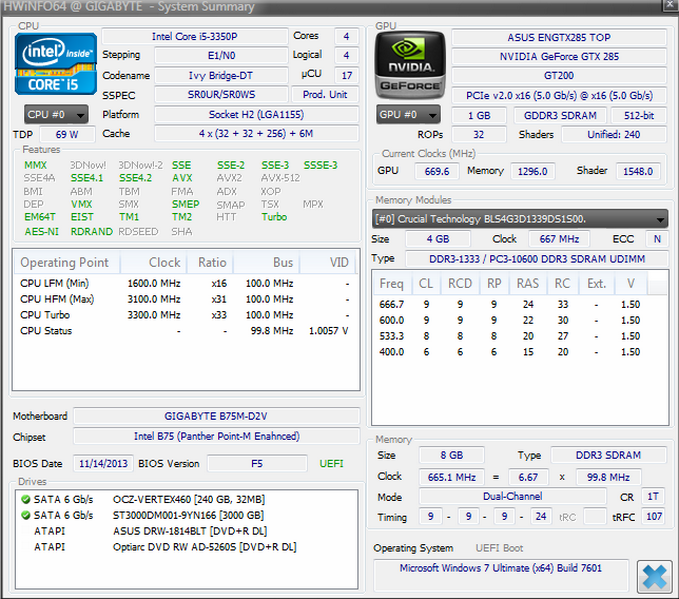This screenshot has height=599, width=679.
Task: Click the 69 W TDP field
Action: (67, 134)
